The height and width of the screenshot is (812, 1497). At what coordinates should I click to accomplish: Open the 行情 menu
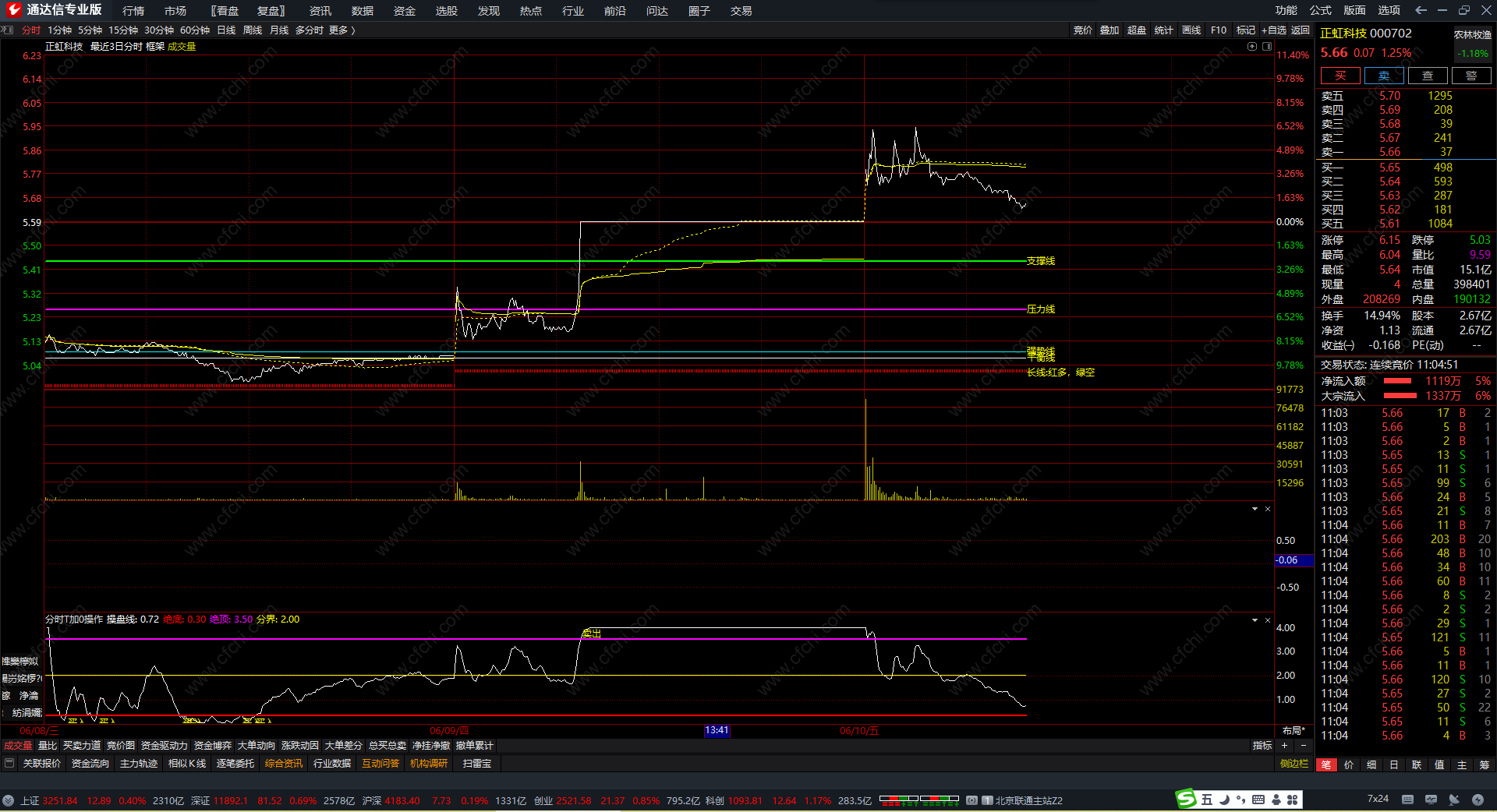133,11
